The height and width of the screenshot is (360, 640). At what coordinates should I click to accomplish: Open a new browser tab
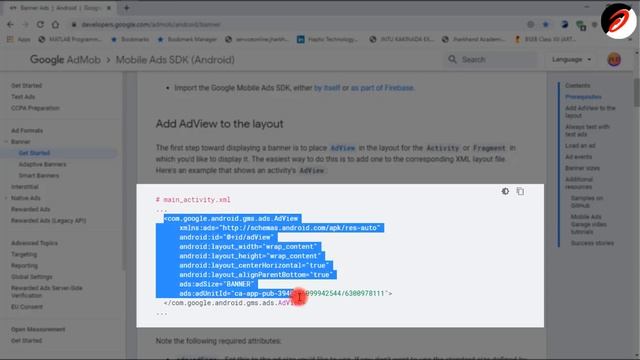coord(127,8)
